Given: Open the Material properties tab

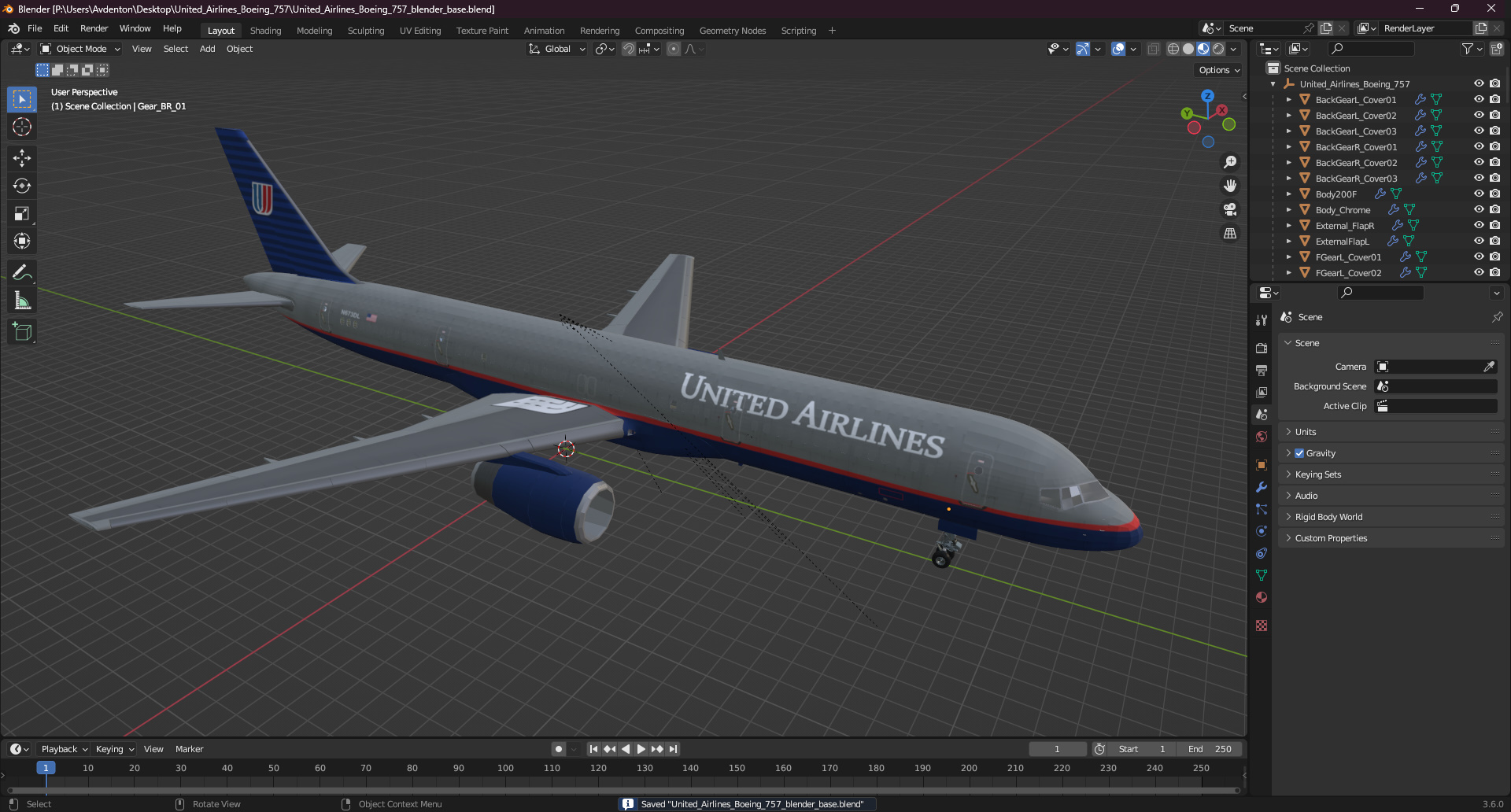Looking at the screenshot, I should click(x=1262, y=597).
